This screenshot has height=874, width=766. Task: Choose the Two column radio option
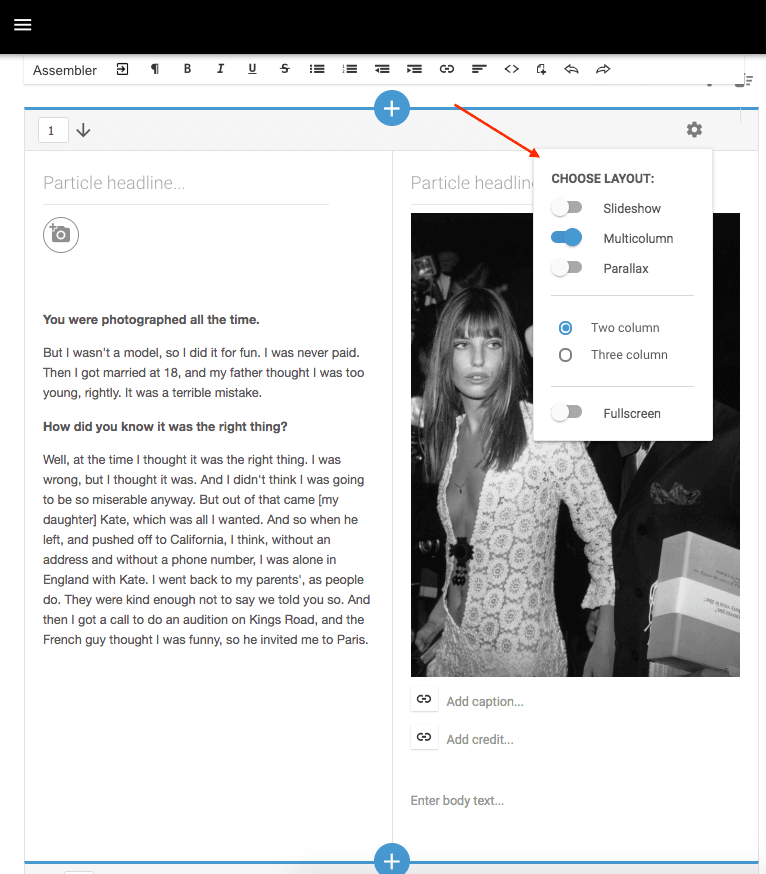coord(566,328)
